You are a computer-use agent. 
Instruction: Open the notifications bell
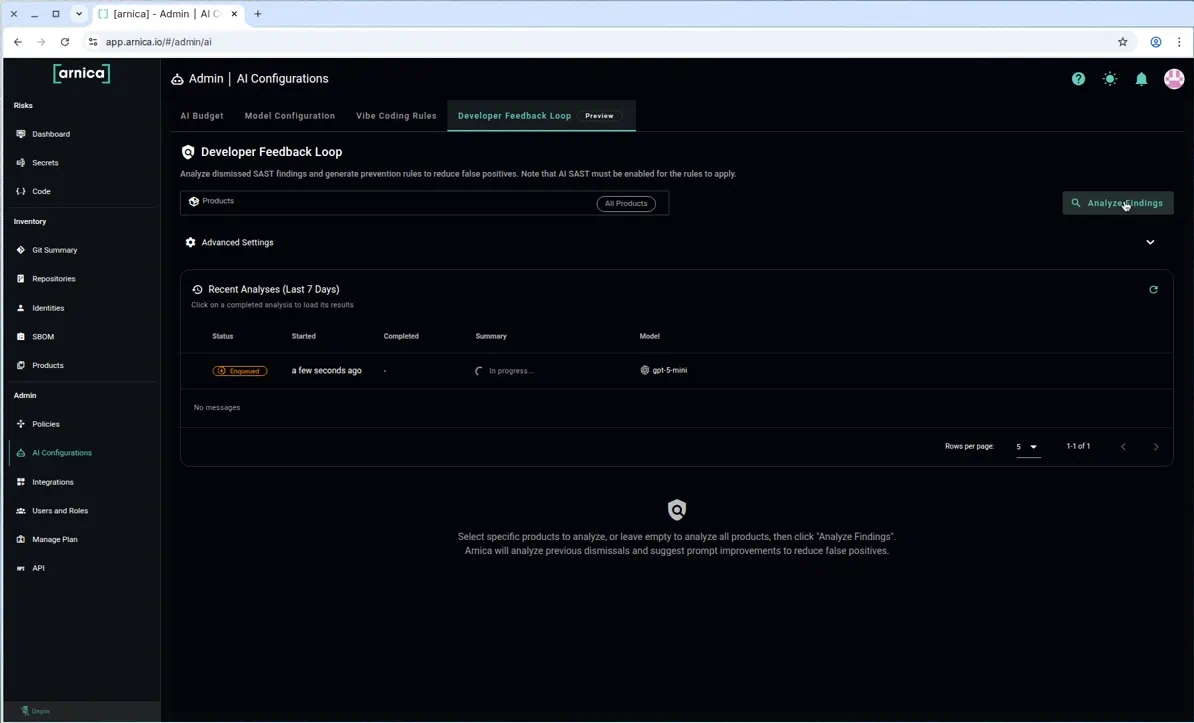click(x=1141, y=78)
